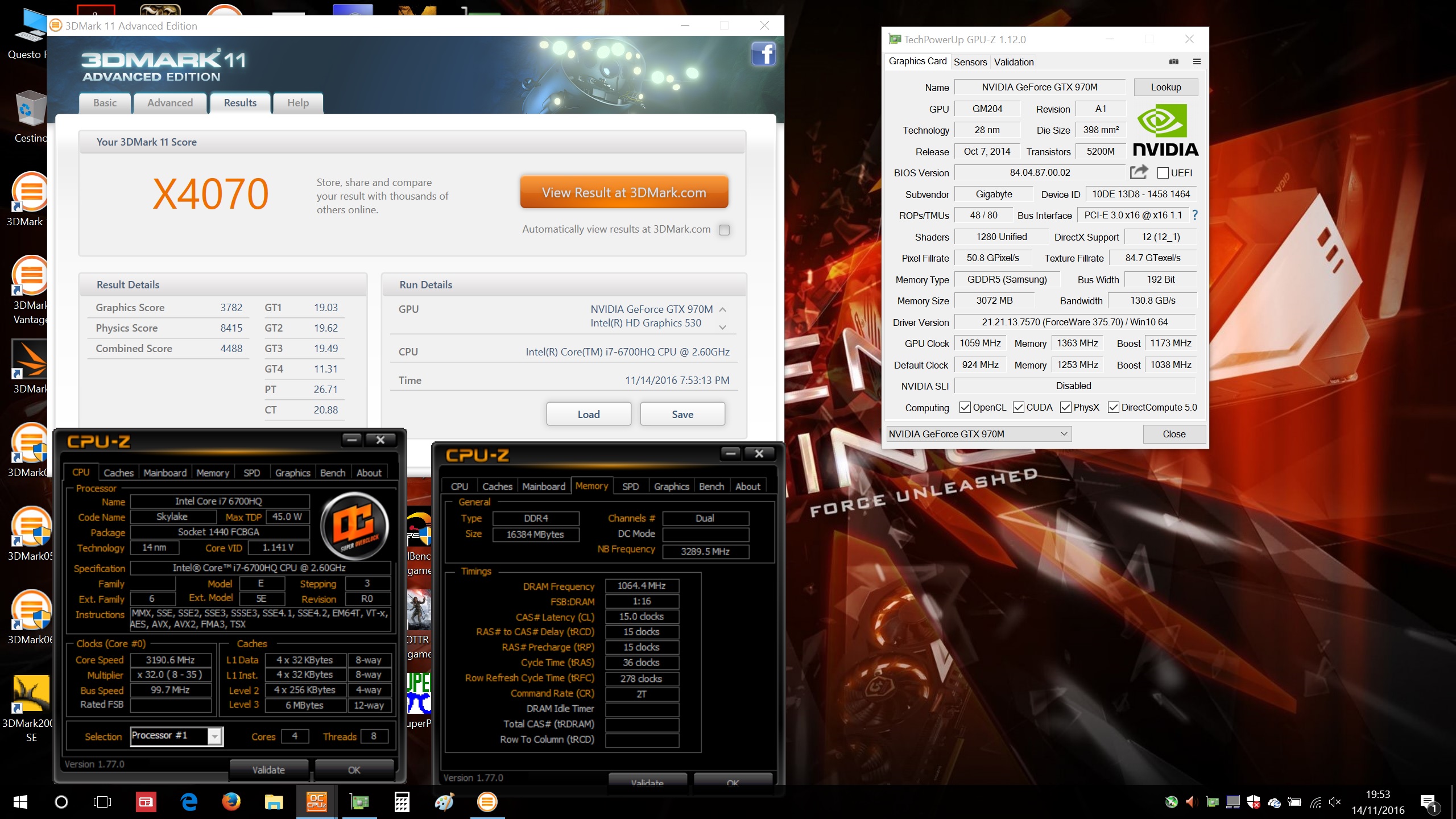The width and height of the screenshot is (1456, 819).
Task: Click the up arrow in Run Details GPU list
Action: [722, 310]
